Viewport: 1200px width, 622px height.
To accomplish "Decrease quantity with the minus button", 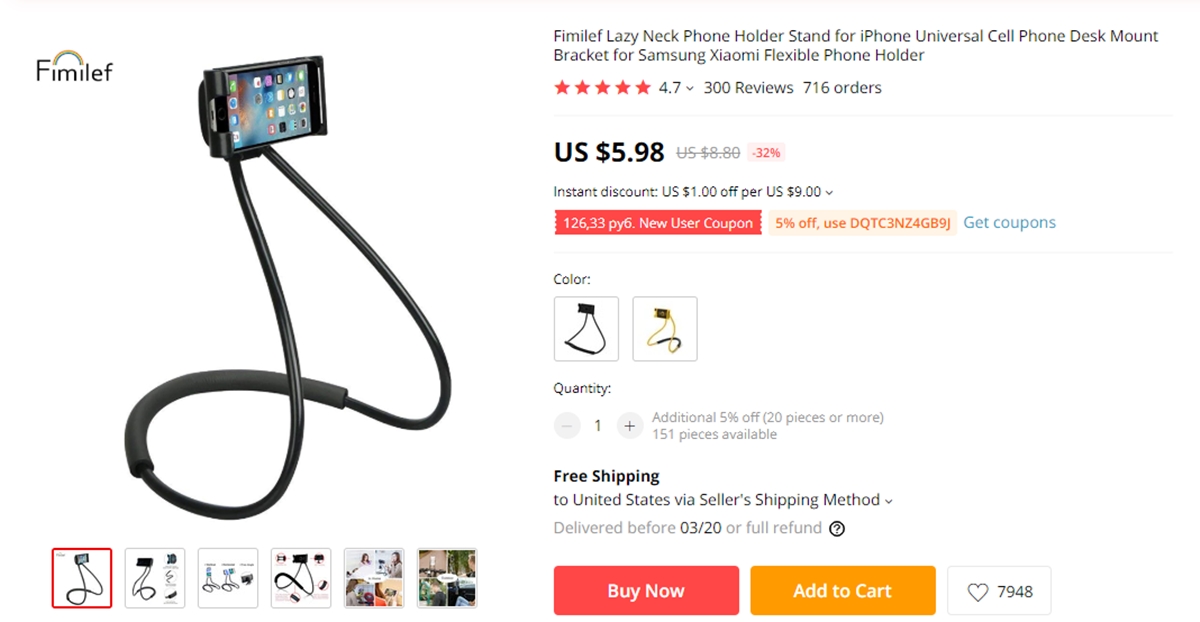I will coord(567,425).
